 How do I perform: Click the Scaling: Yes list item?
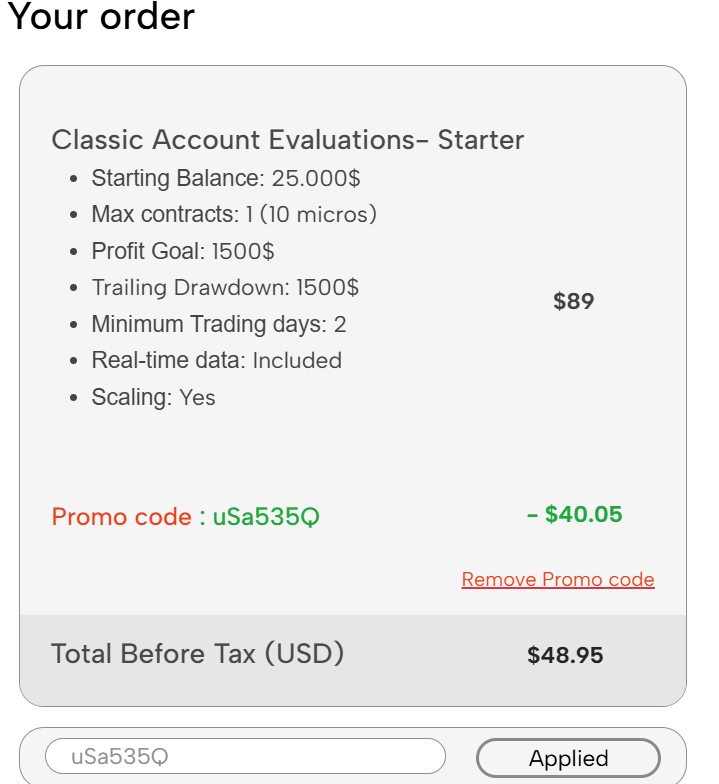153,397
